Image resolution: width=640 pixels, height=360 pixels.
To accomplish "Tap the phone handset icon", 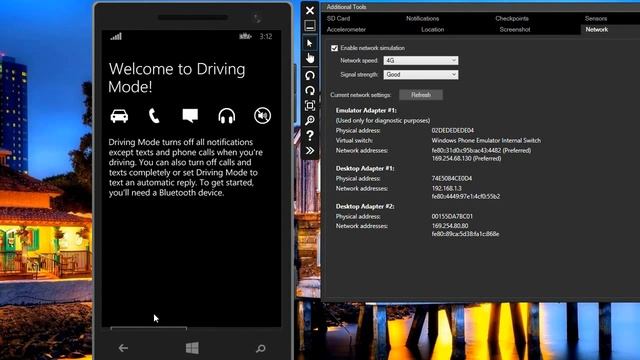I will tap(154, 116).
